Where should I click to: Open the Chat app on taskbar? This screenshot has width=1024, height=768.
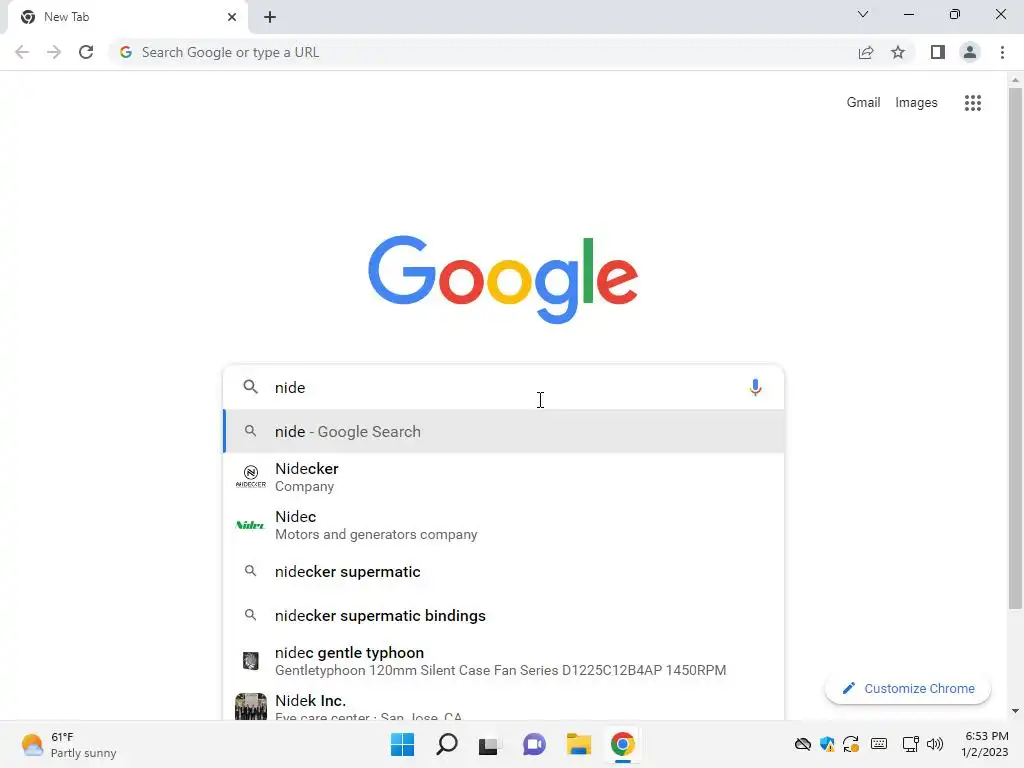pyautogui.click(x=534, y=744)
